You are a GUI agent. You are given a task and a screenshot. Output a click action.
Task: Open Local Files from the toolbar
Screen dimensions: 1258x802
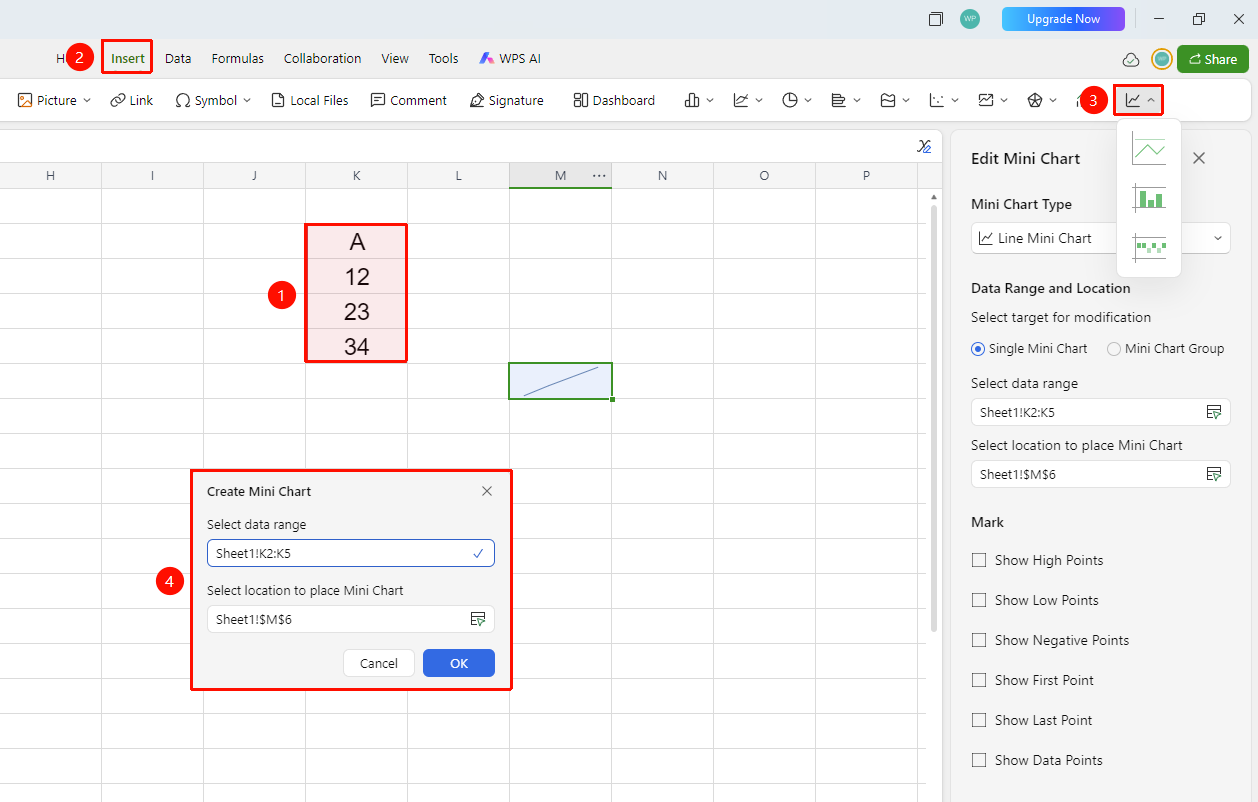click(x=310, y=100)
